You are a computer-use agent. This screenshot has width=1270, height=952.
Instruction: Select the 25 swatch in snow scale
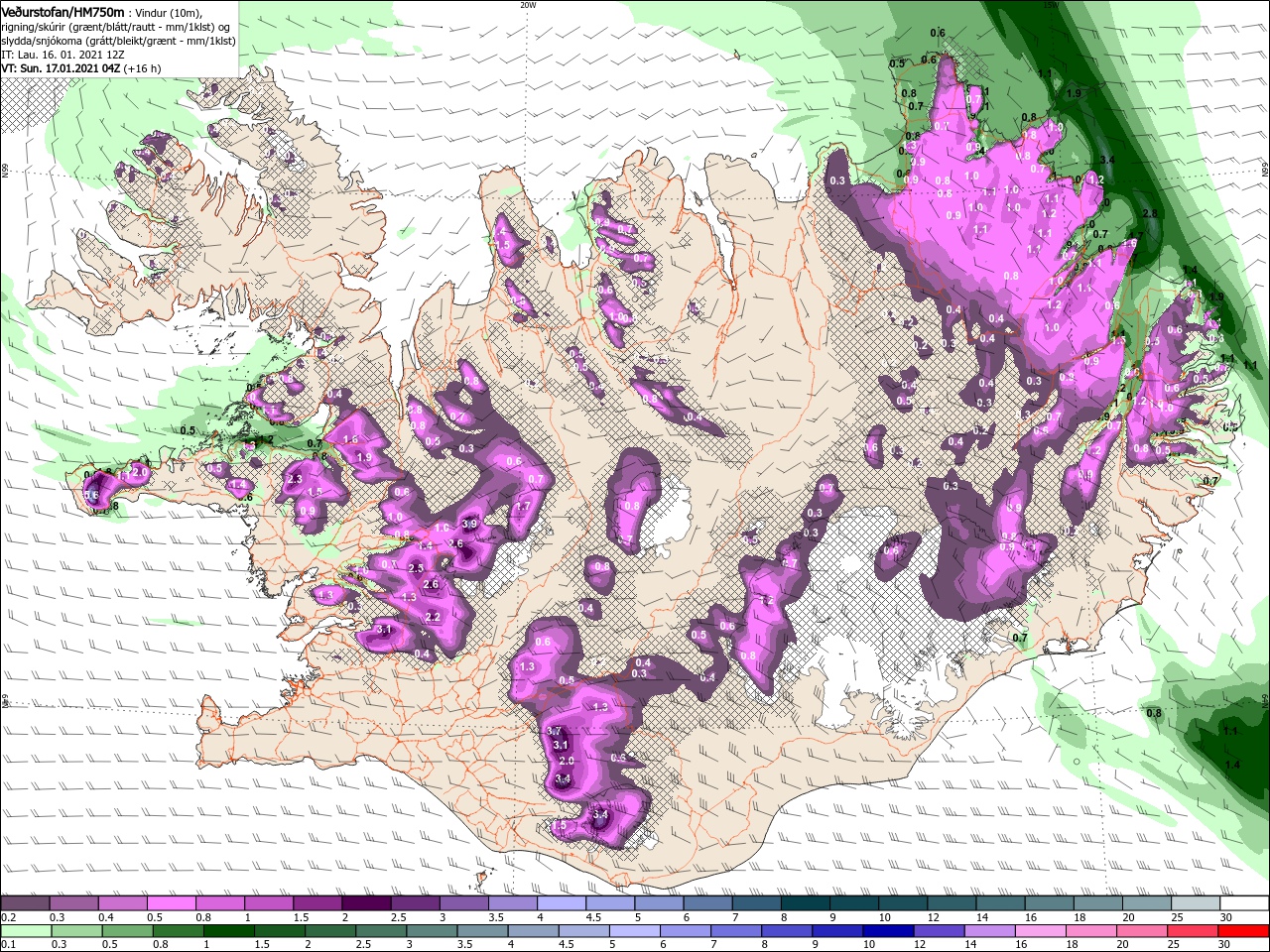click(1196, 903)
